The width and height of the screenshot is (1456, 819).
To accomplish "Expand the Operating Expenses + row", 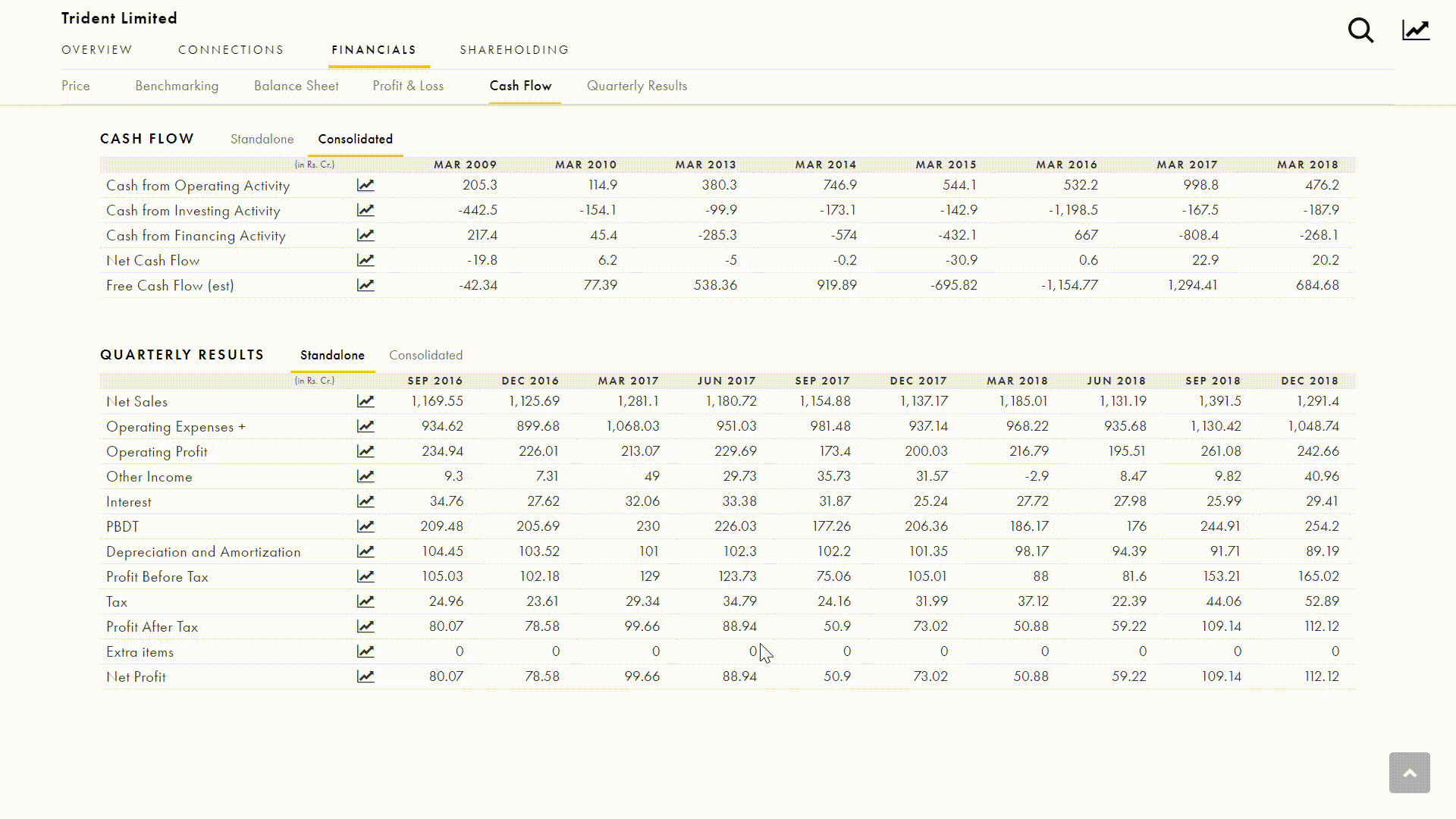I will [x=176, y=427].
